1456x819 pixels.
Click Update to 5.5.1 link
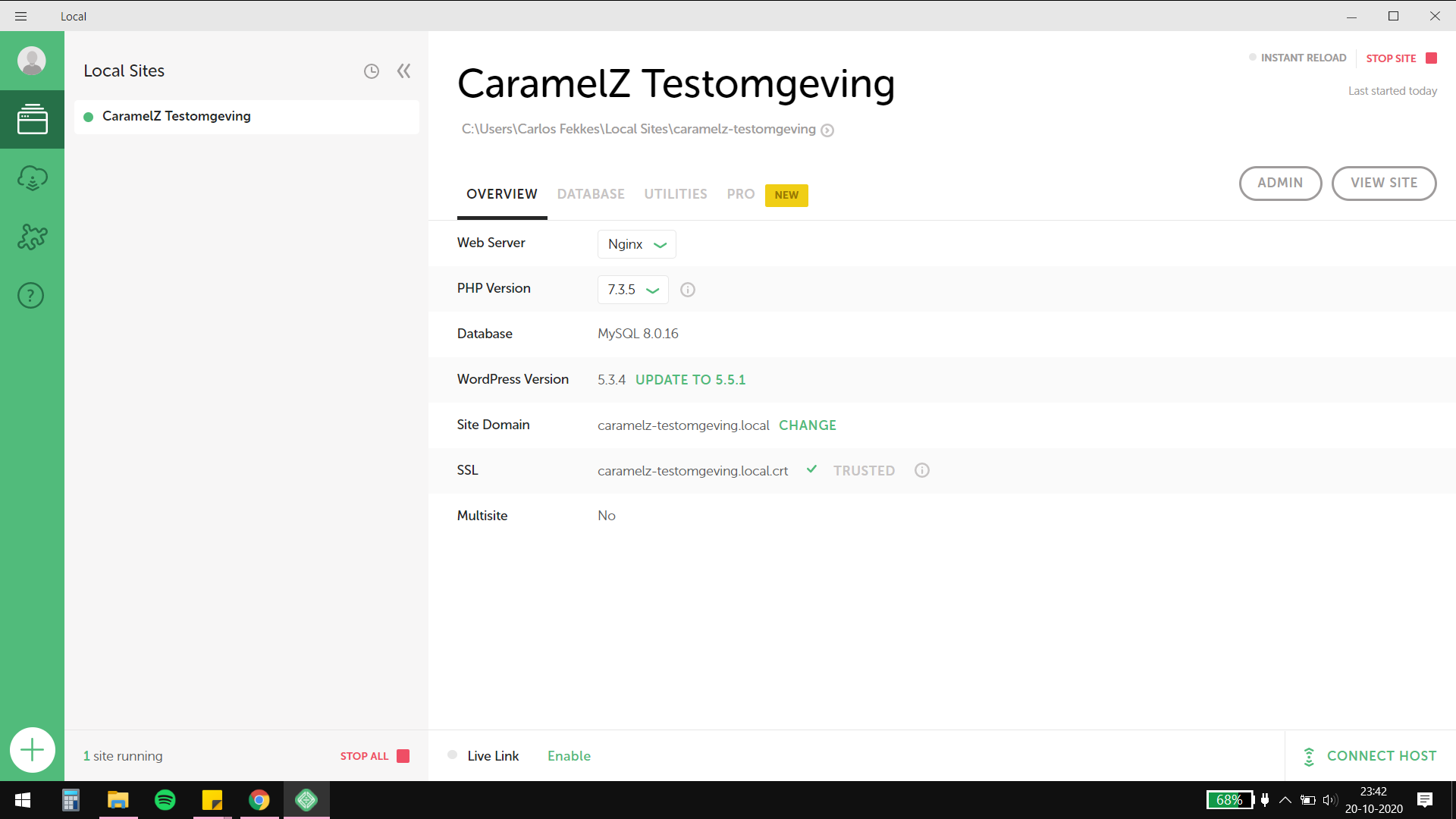690,380
